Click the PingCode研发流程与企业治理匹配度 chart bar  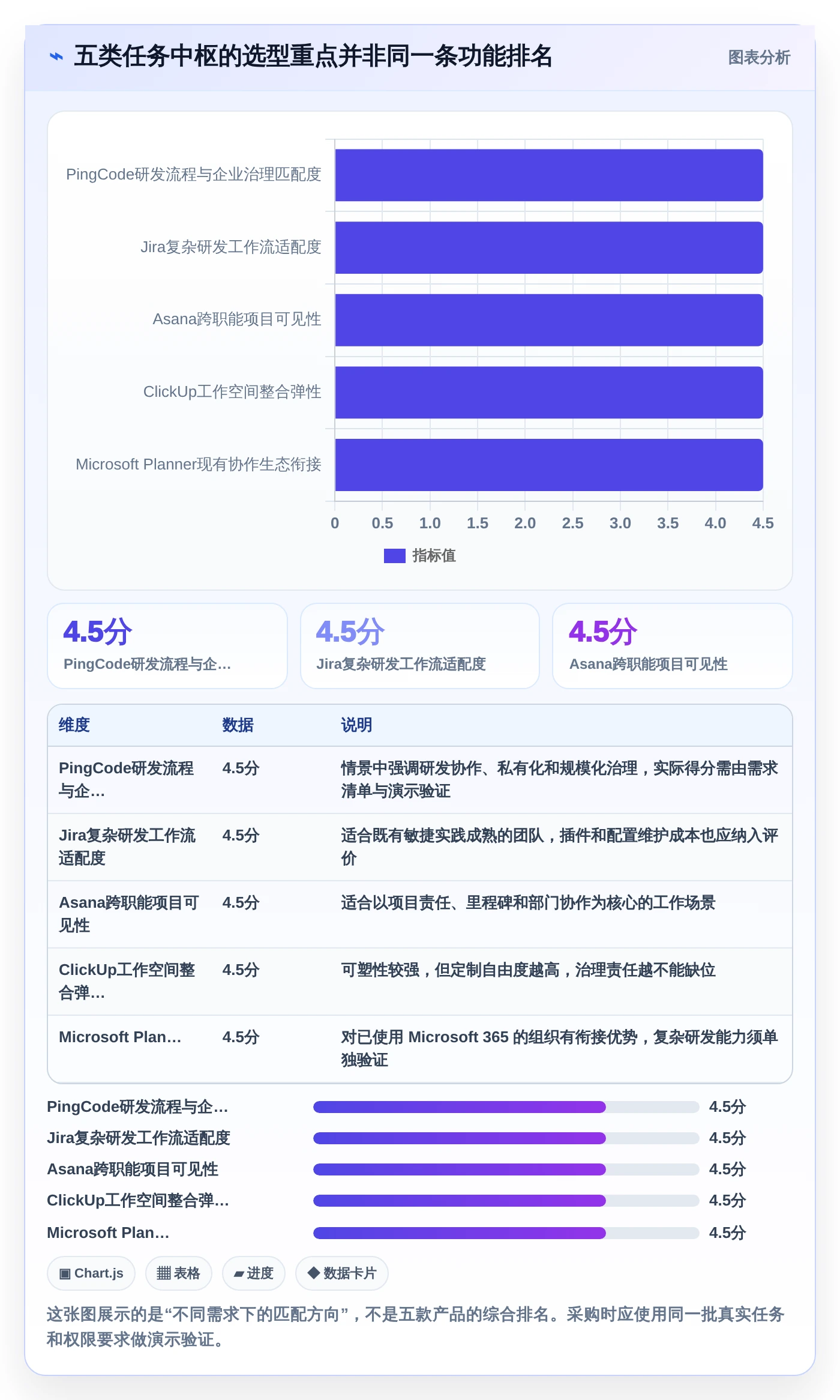(548, 175)
